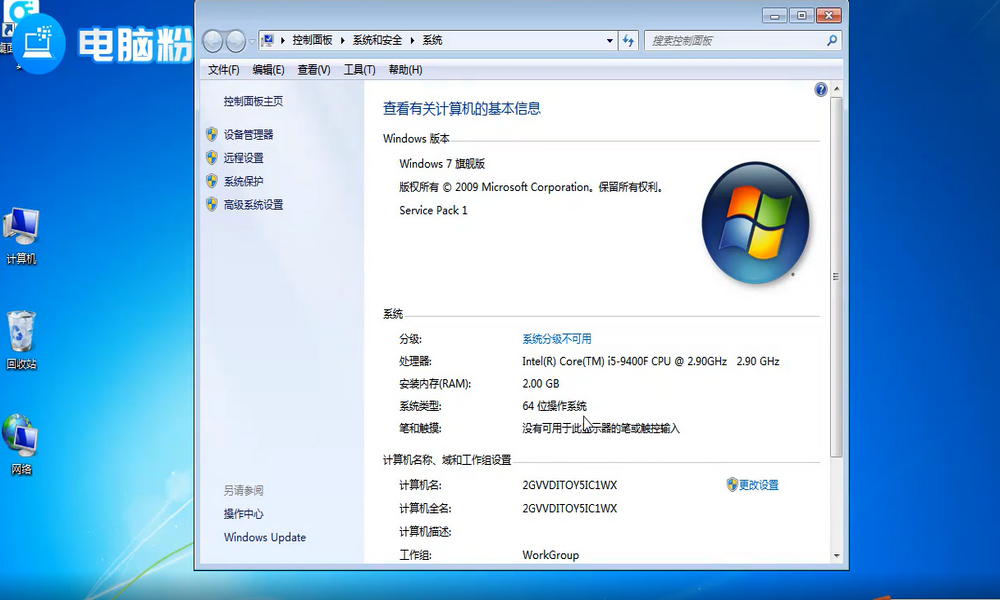
Task: Open the 编辑(E) menu
Action: point(268,70)
